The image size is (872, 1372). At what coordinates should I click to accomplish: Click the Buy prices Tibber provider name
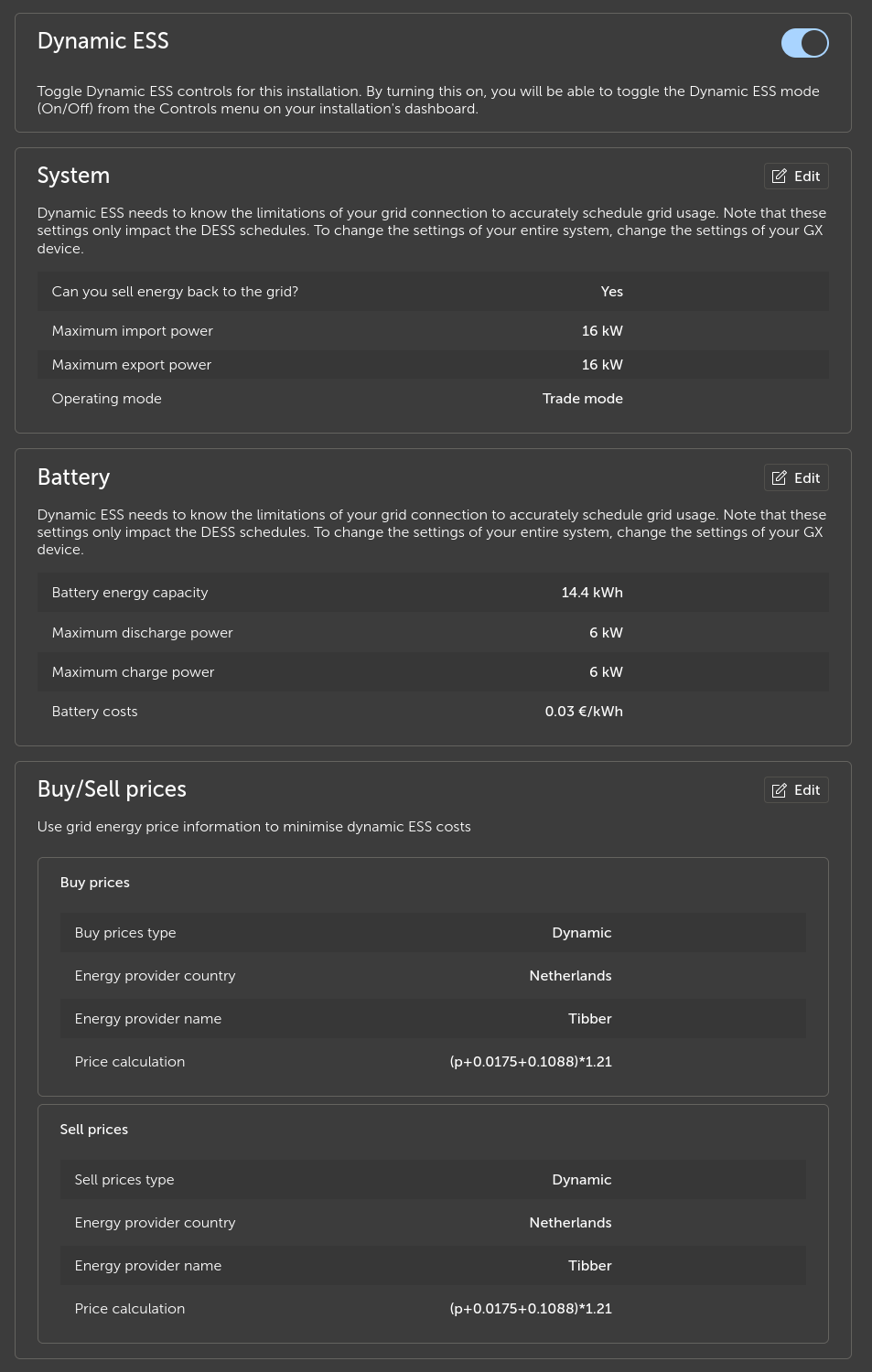point(589,1019)
